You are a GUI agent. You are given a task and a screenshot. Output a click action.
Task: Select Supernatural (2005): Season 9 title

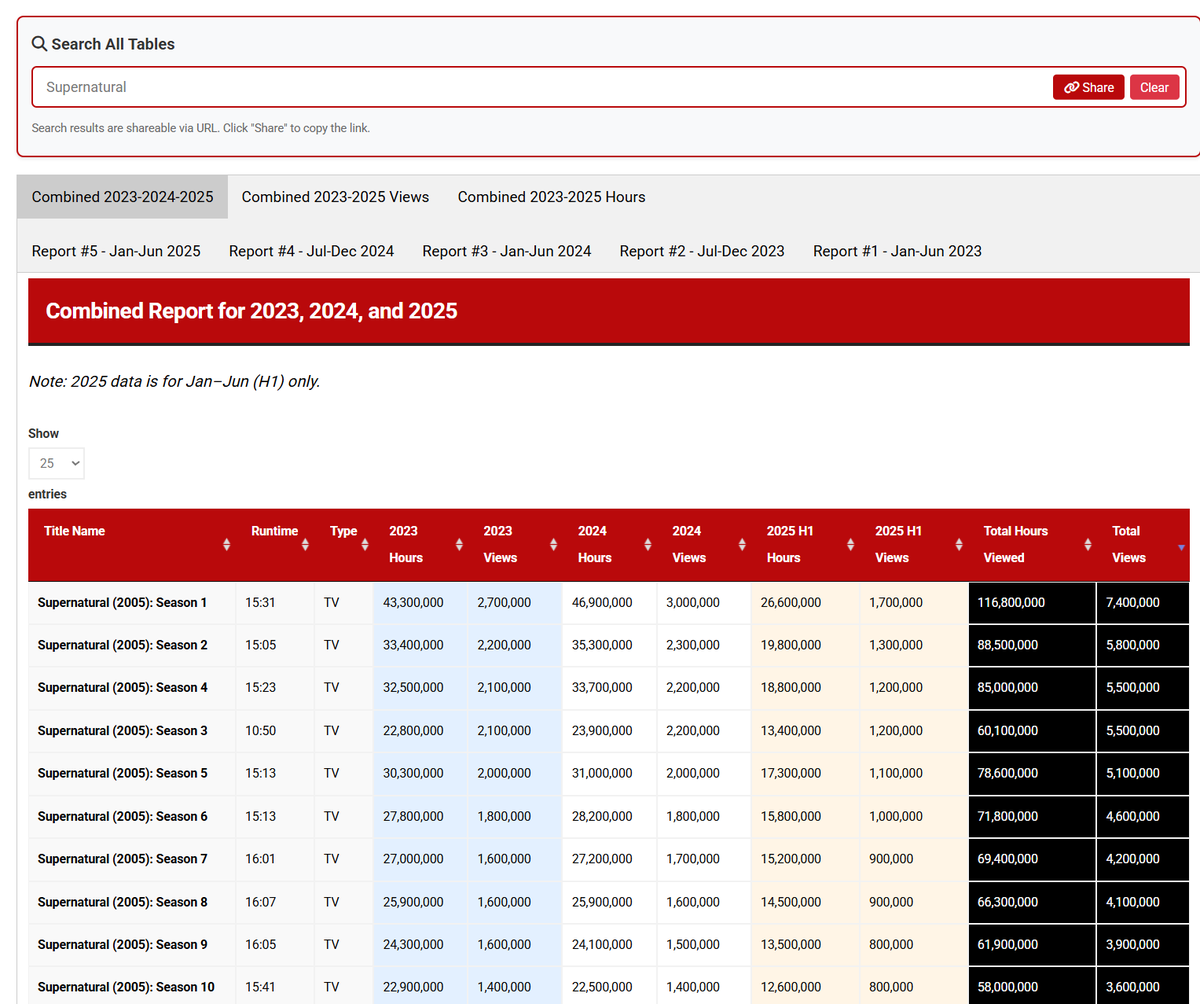point(122,944)
